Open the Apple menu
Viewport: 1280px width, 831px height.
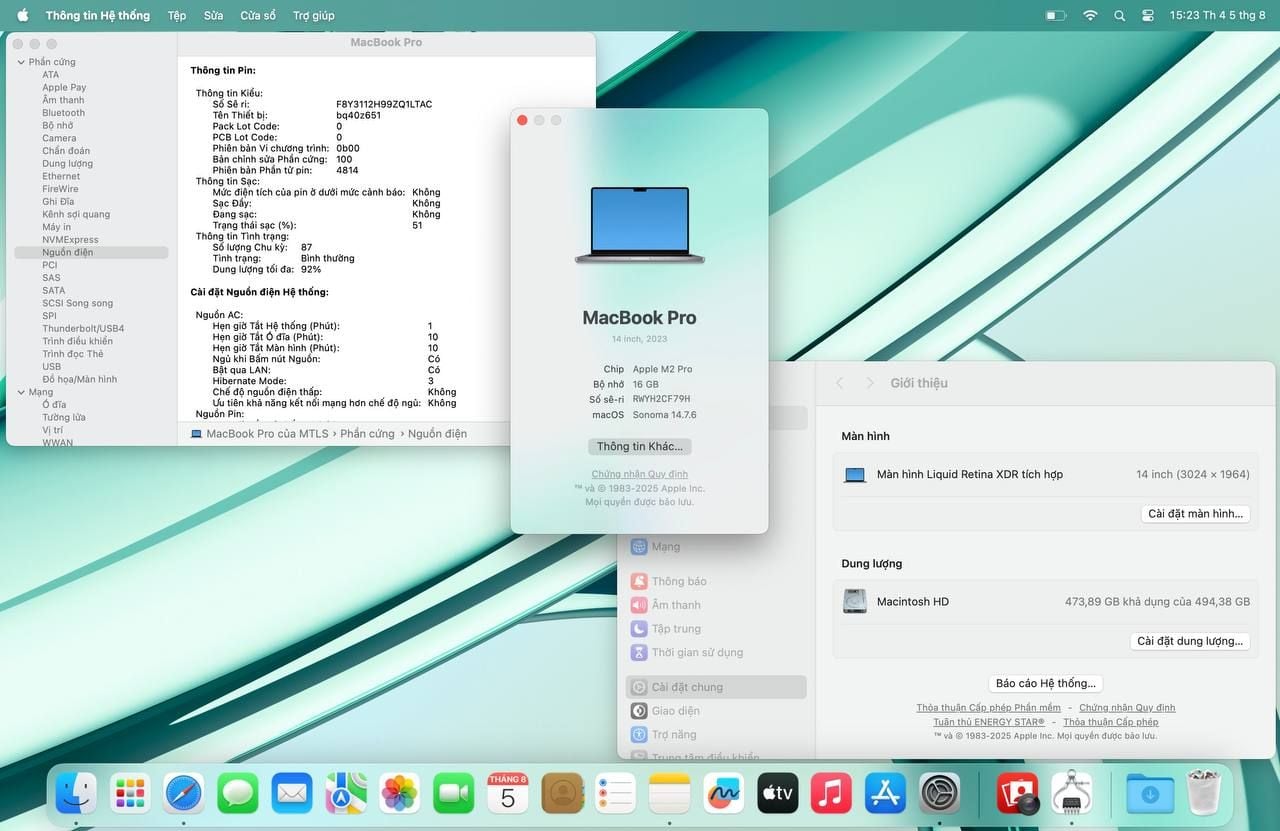pyautogui.click(x=23, y=15)
